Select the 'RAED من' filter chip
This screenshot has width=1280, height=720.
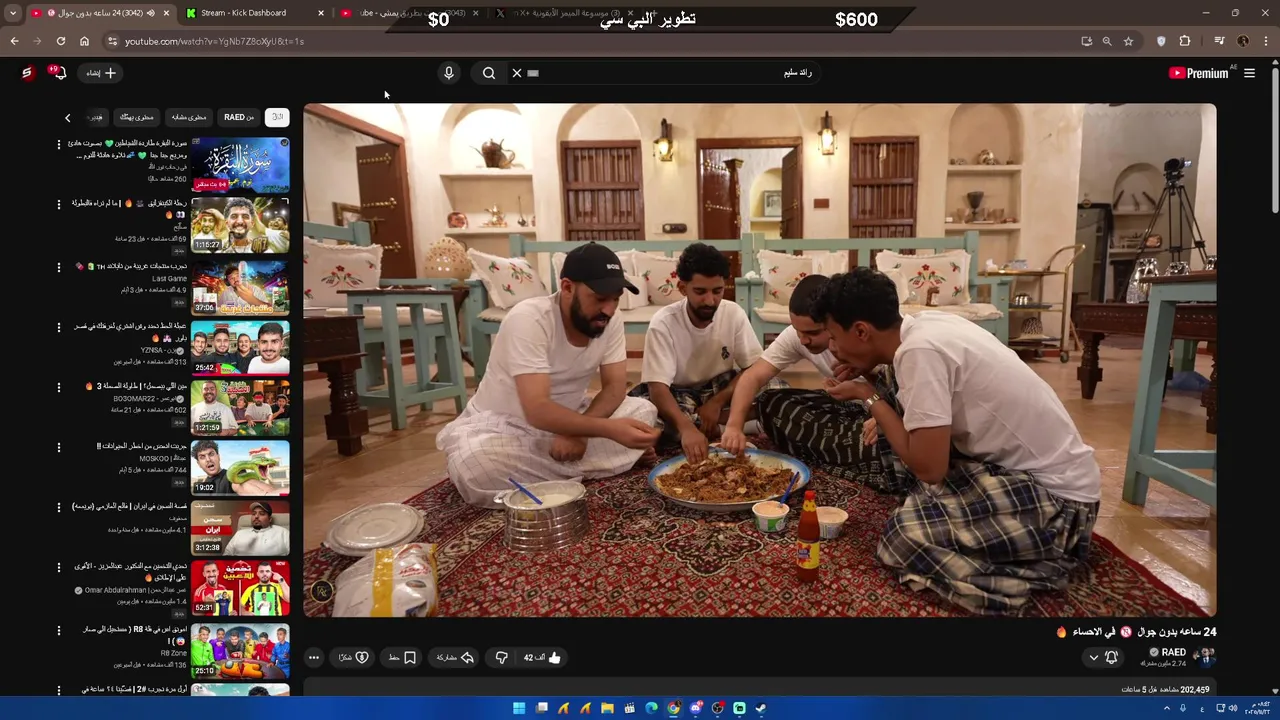[x=239, y=117]
